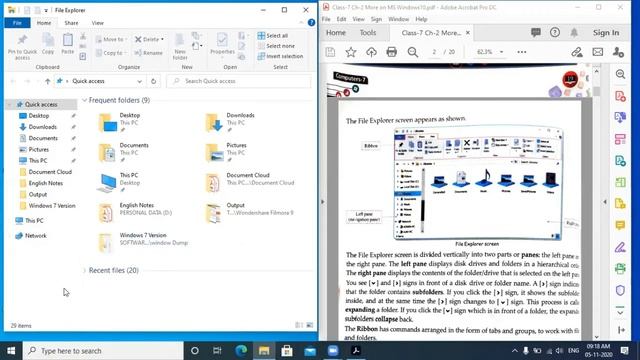Click the Acrobat bookmark star icon

pos(351,52)
